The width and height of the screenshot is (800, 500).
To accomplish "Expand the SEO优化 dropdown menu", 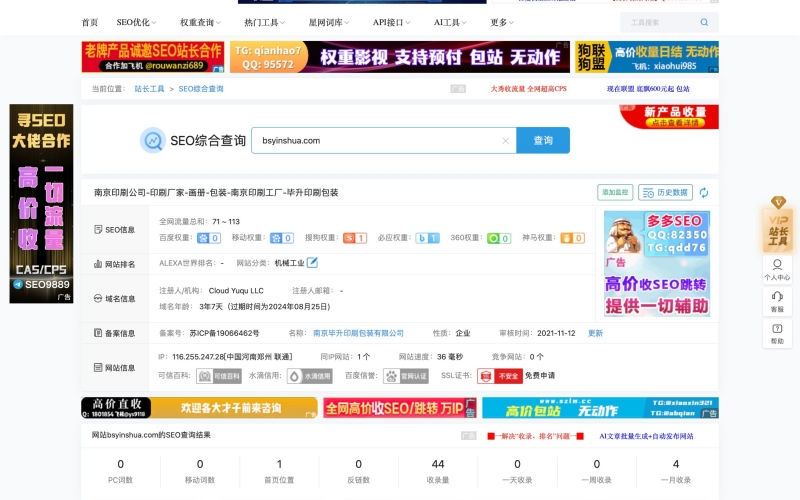I will click(136, 22).
